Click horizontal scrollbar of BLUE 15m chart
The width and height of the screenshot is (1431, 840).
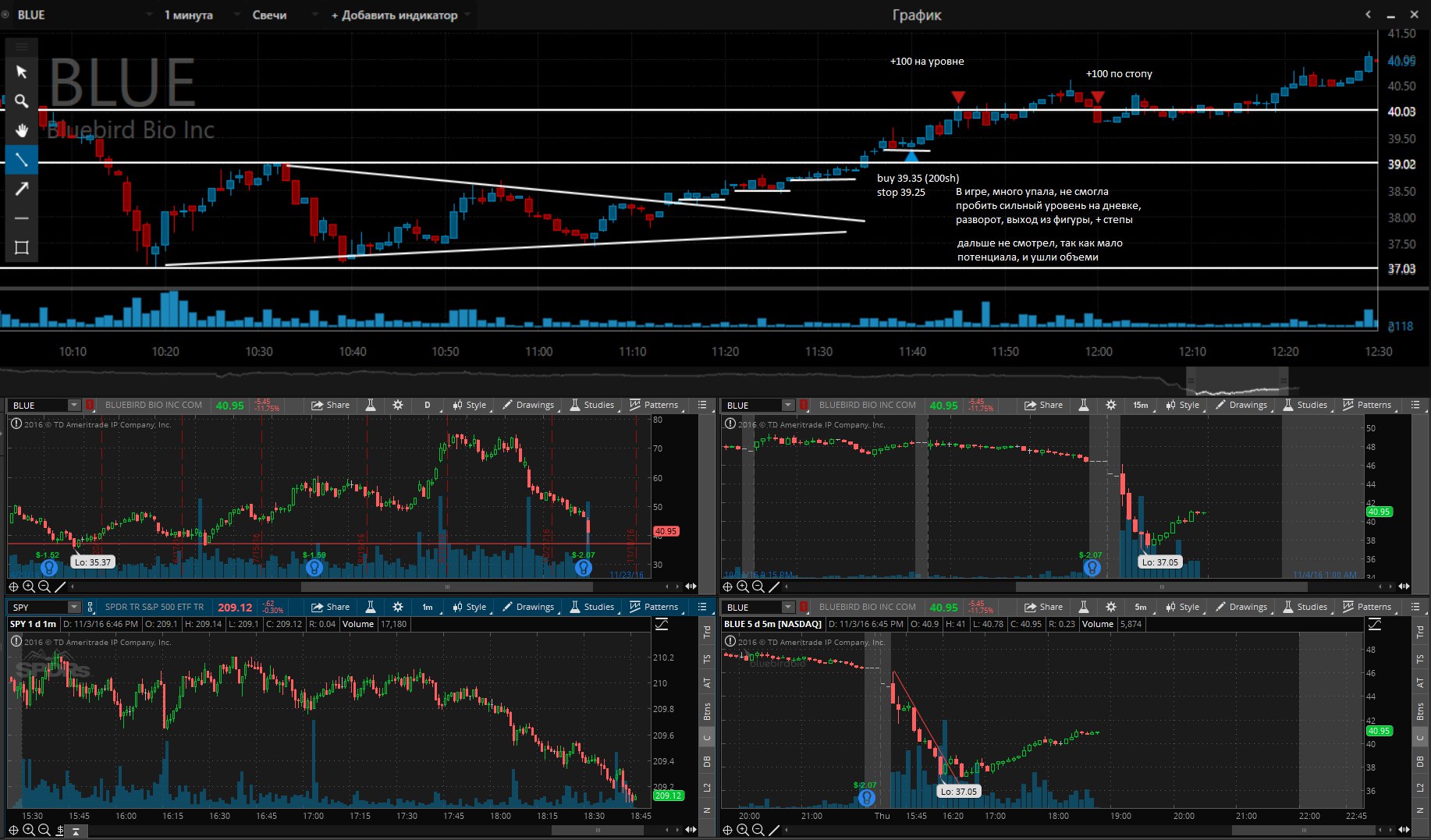tap(1161, 587)
